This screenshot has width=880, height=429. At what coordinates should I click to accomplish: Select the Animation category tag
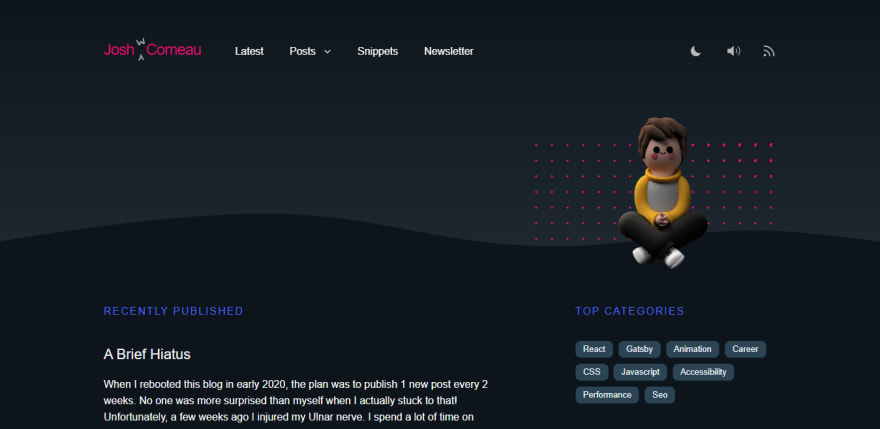click(693, 349)
